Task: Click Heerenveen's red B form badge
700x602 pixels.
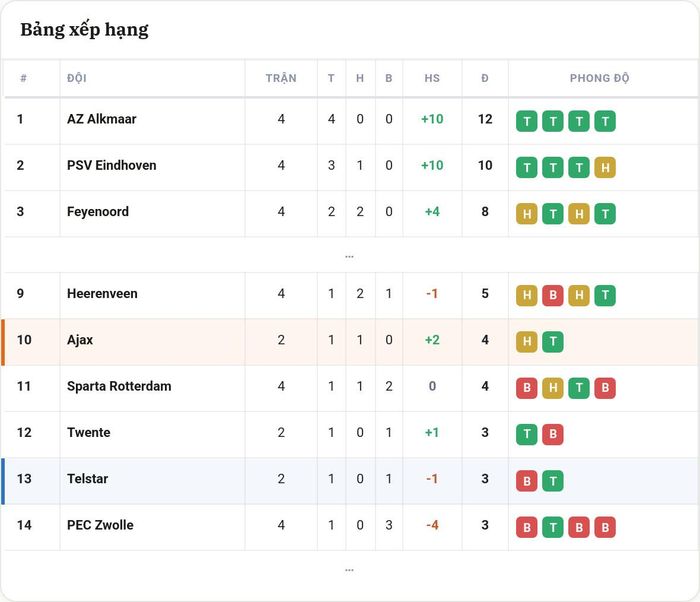Action: click(553, 295)
